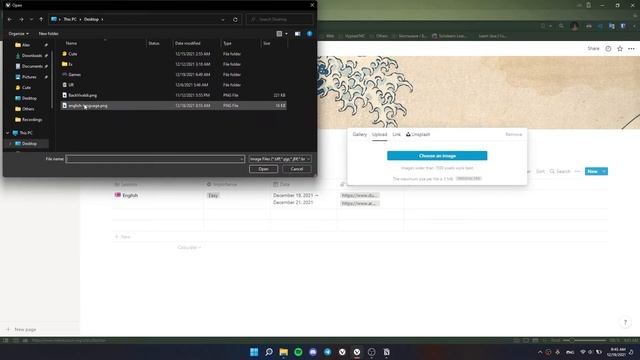Remove the page cover
This screenshot has height=360, width=640.
[513, 134]
